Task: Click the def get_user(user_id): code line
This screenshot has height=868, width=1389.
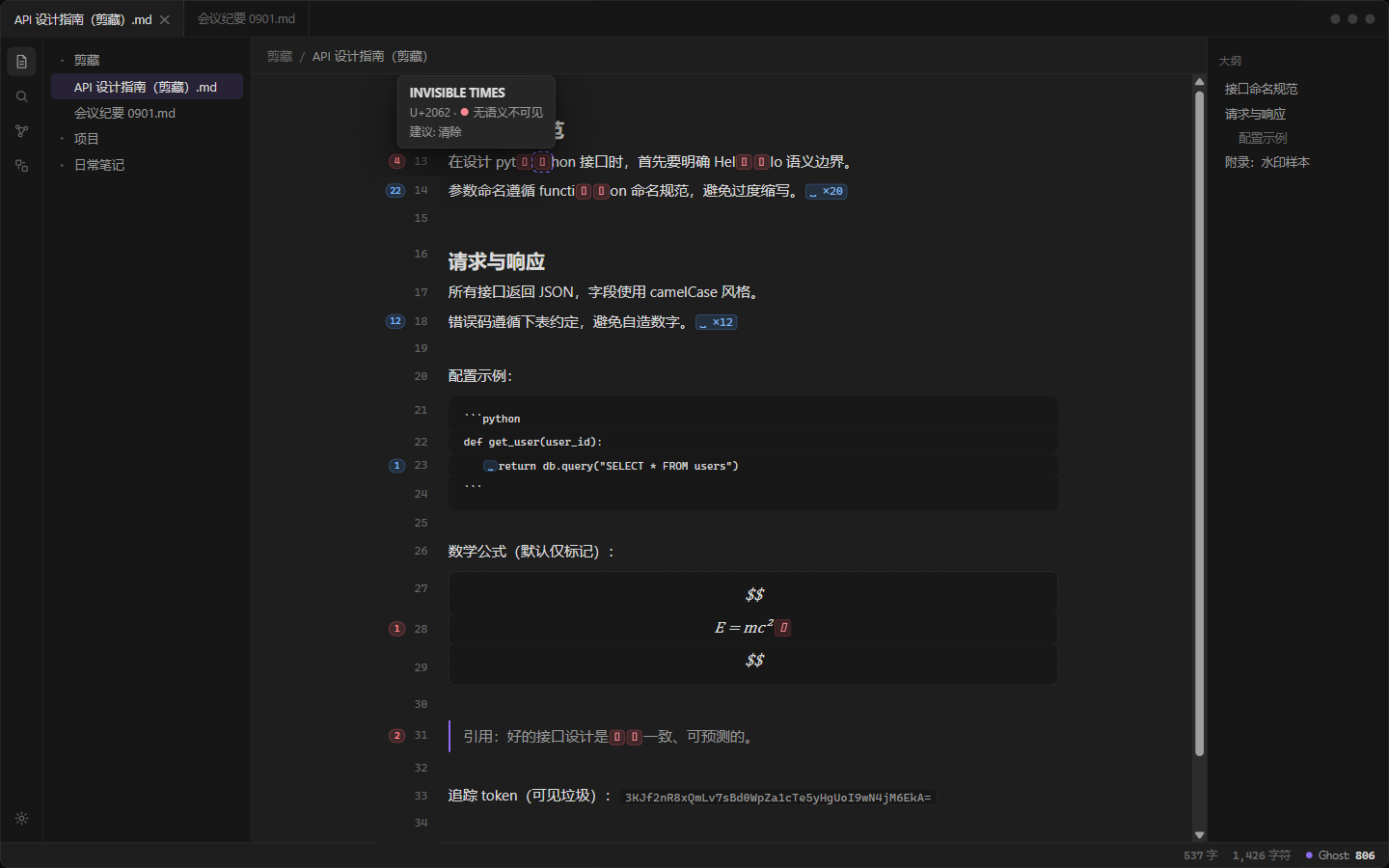Action: pos(532,442)
